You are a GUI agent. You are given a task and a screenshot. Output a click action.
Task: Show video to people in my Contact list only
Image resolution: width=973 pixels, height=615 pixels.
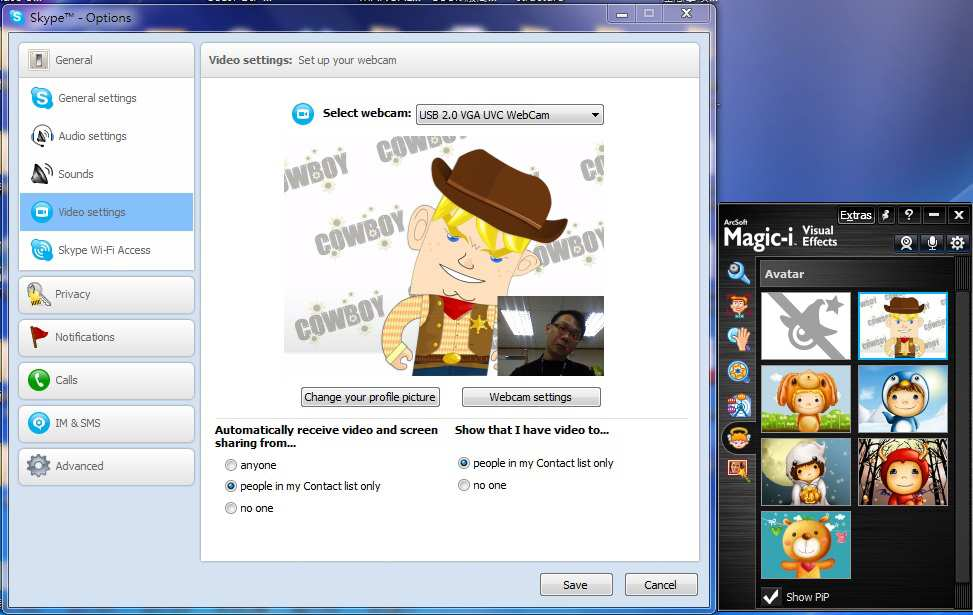tap(464, 463)
